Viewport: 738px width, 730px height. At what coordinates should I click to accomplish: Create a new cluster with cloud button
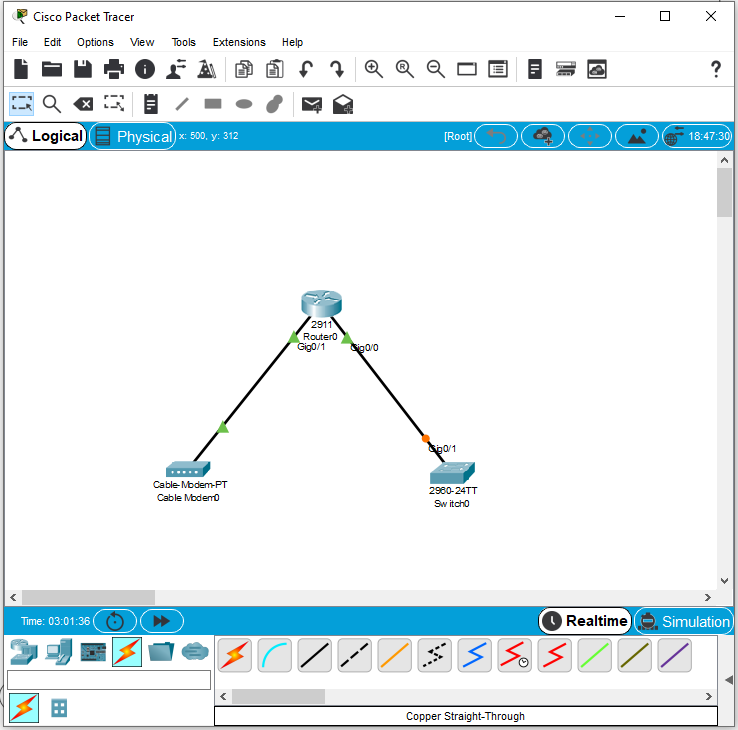point(543,136)
